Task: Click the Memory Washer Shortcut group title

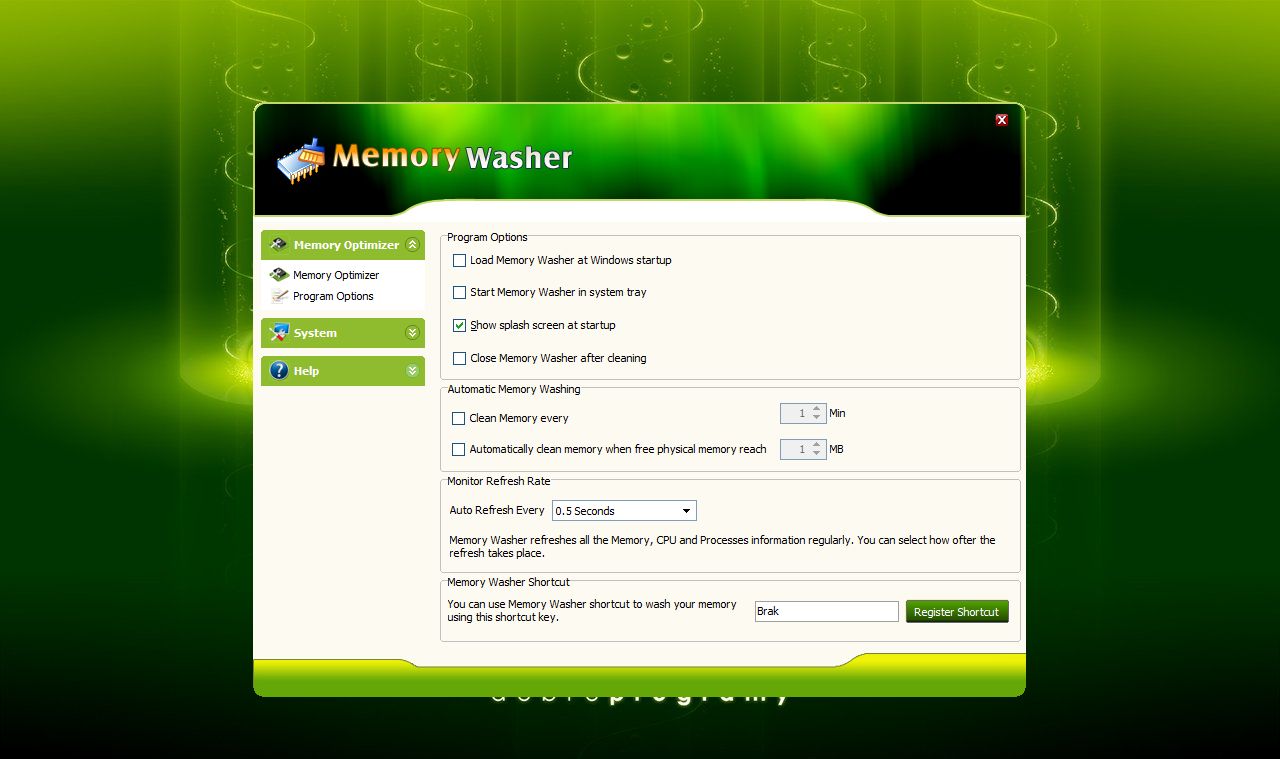Action: click(508, 582)
